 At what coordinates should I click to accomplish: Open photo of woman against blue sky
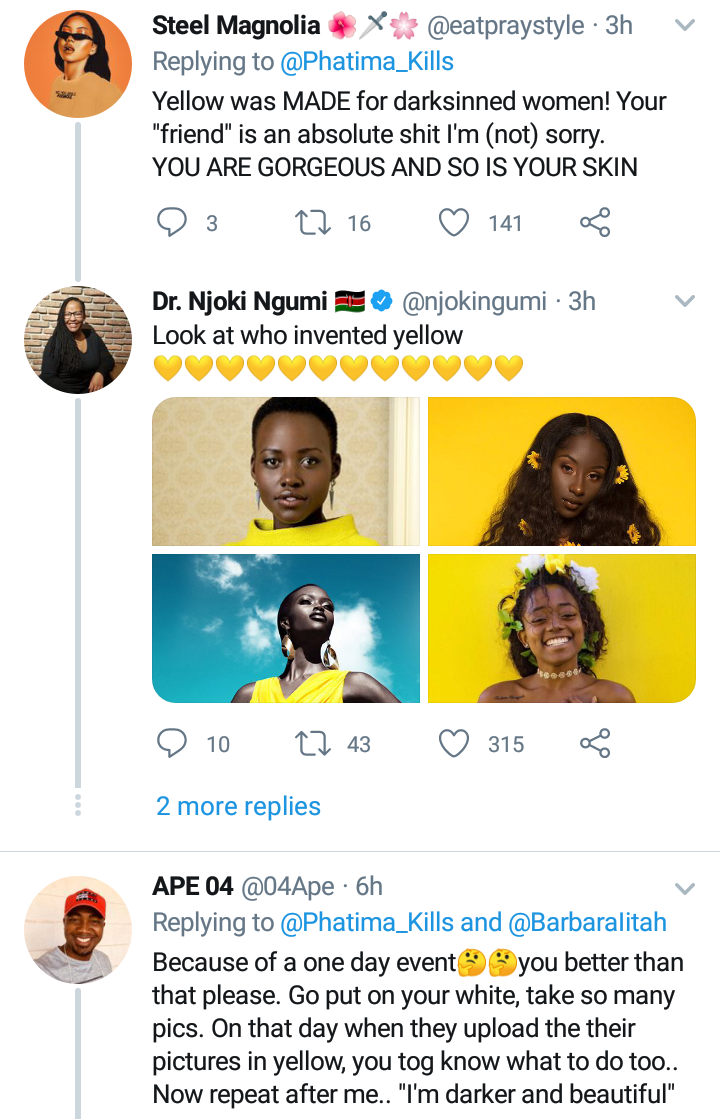(286, 628)
